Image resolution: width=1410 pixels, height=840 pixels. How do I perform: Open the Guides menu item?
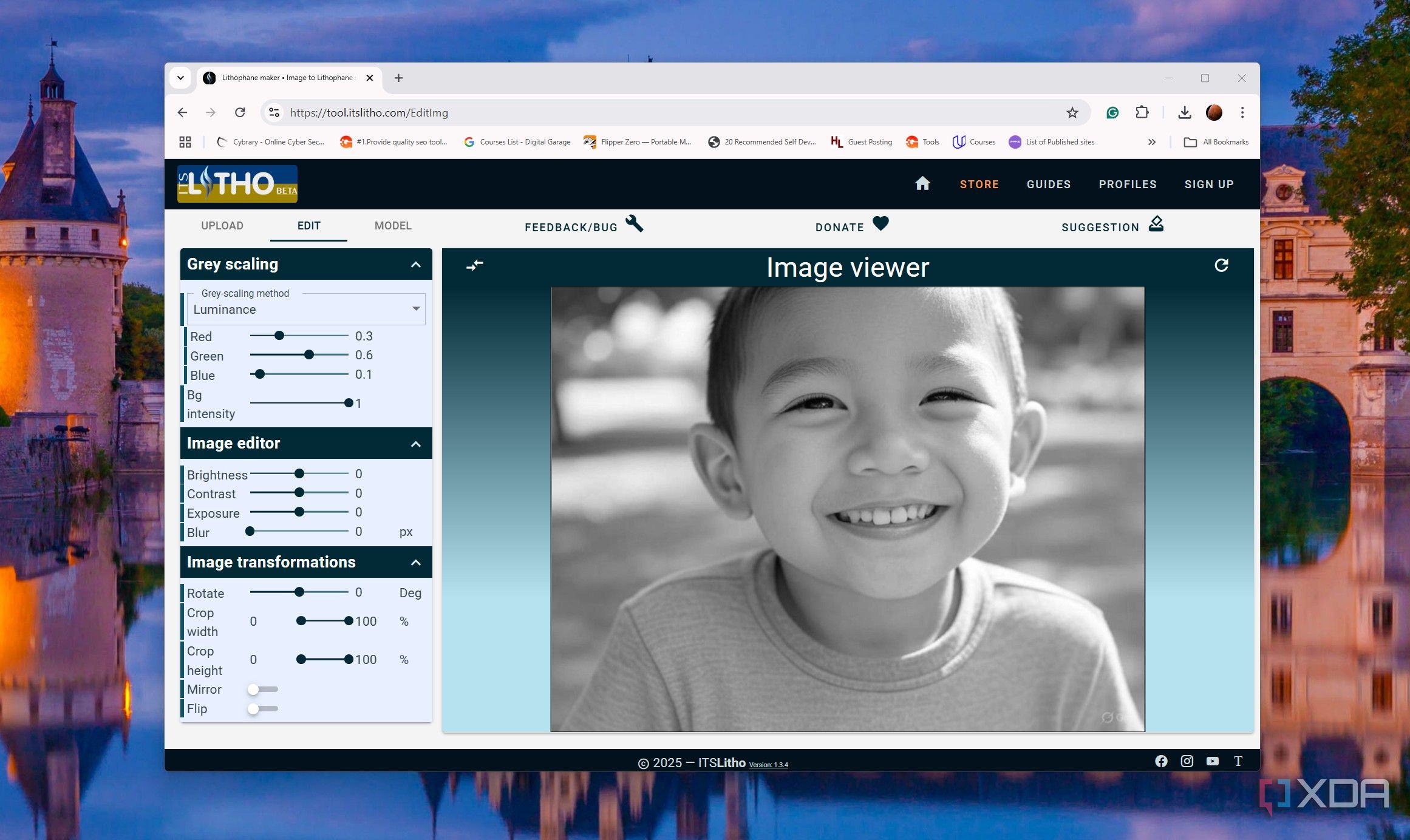pos(1049,185)
